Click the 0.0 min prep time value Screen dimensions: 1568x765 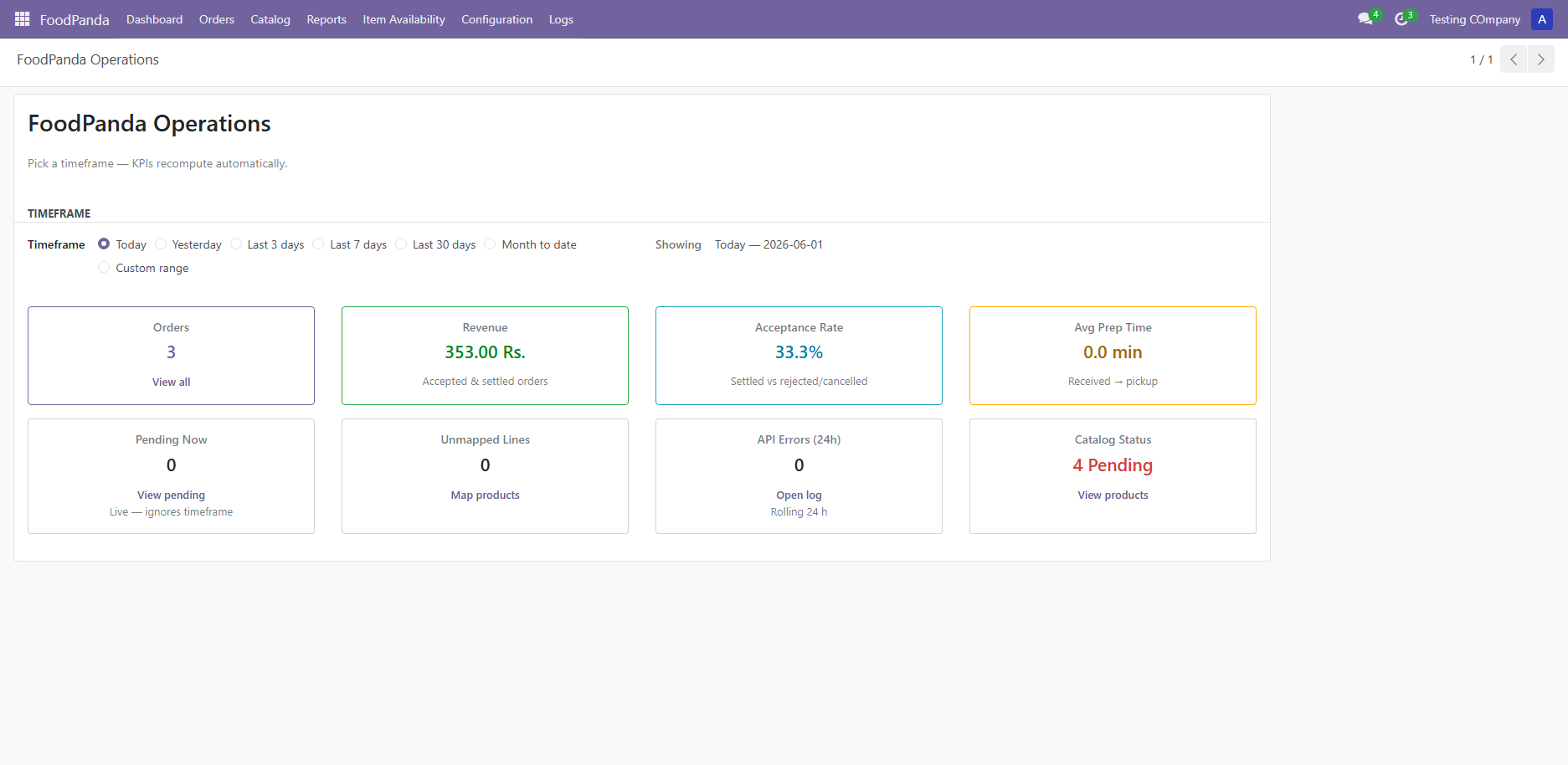click(1113, 352)
